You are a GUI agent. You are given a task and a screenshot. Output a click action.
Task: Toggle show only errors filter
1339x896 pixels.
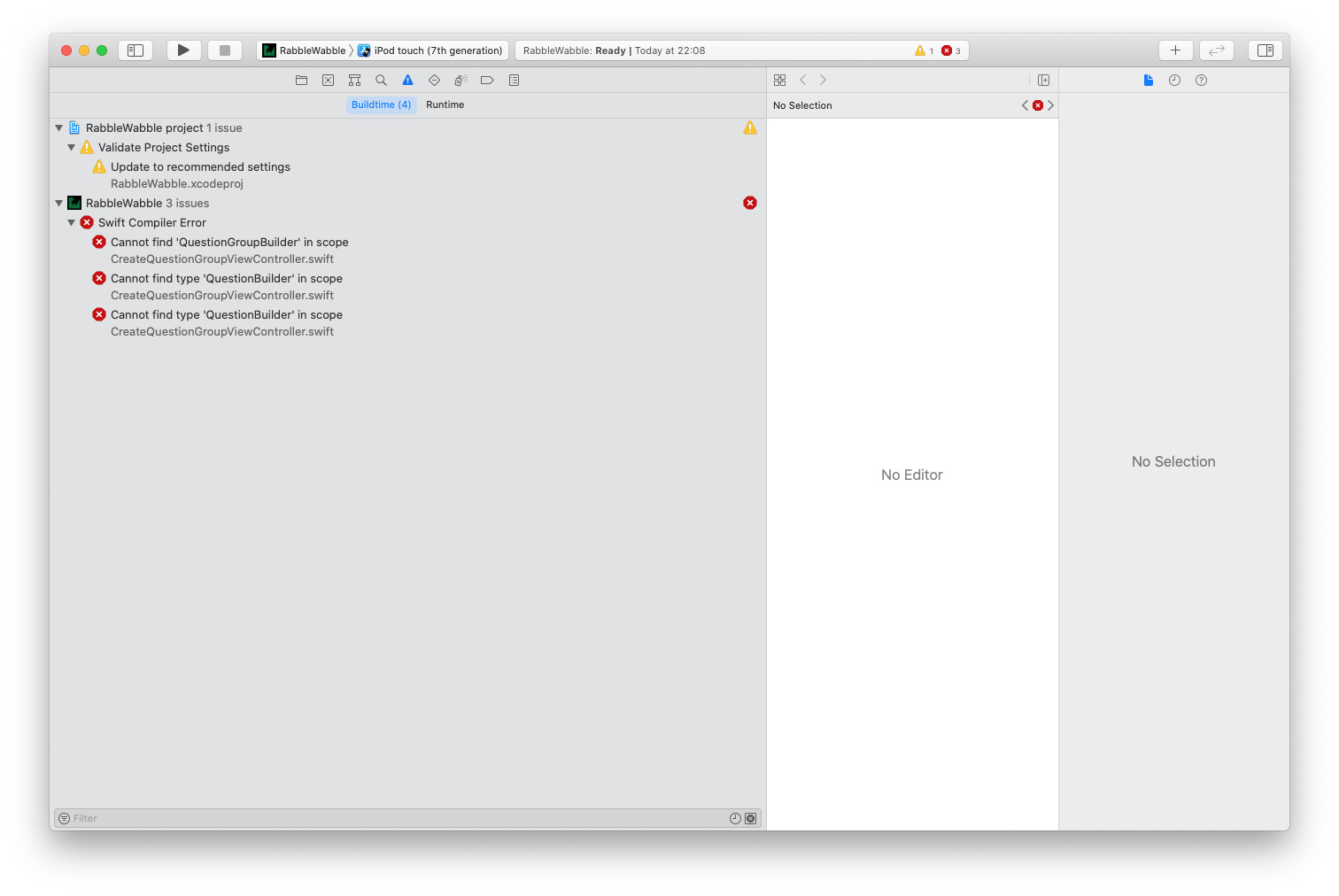point(751,818)
